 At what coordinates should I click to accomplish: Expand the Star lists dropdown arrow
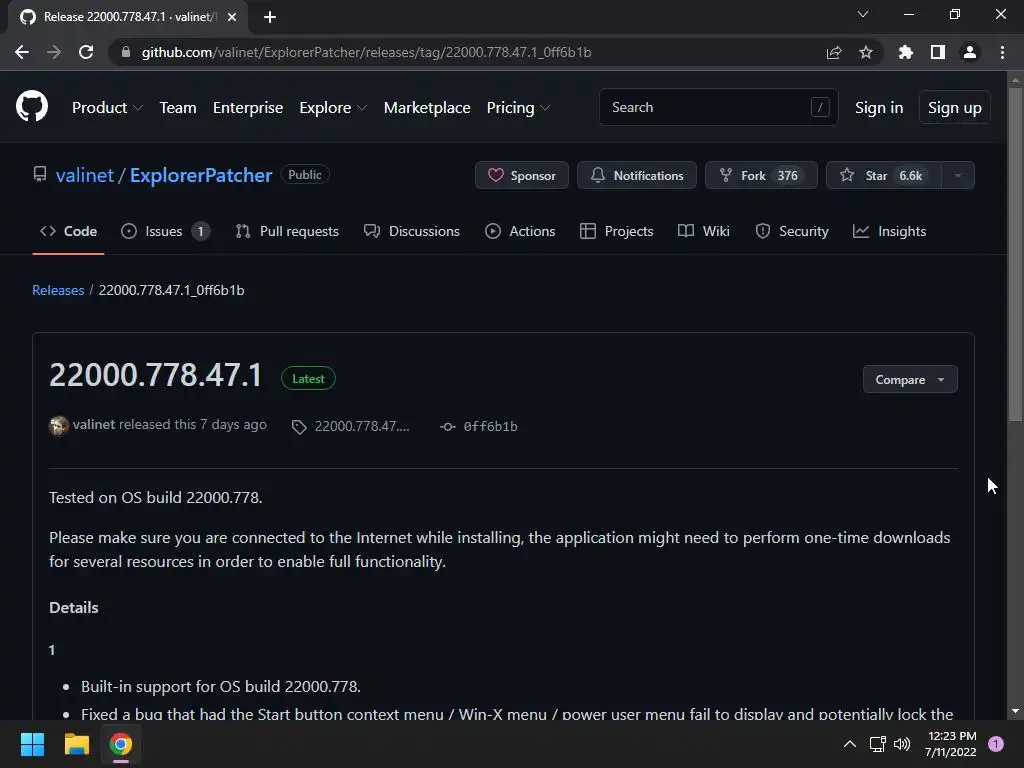958,176
